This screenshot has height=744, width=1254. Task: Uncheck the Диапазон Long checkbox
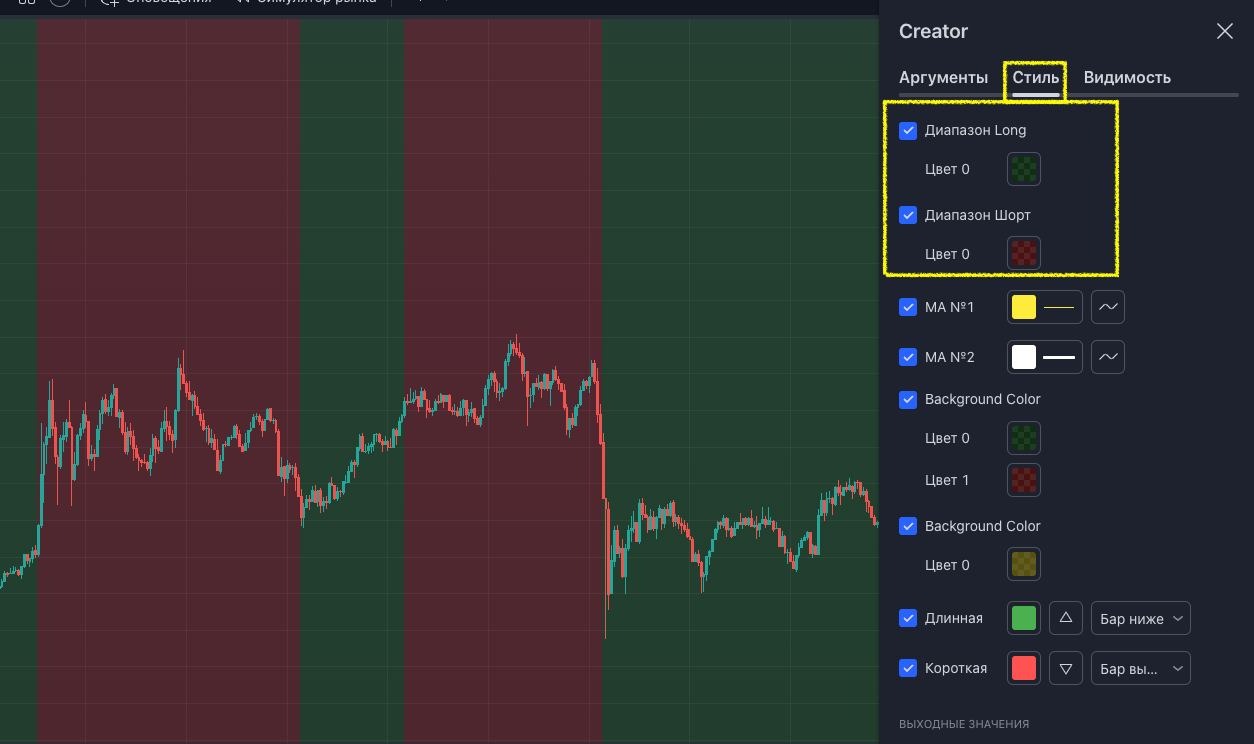click(x=908, y=131)
